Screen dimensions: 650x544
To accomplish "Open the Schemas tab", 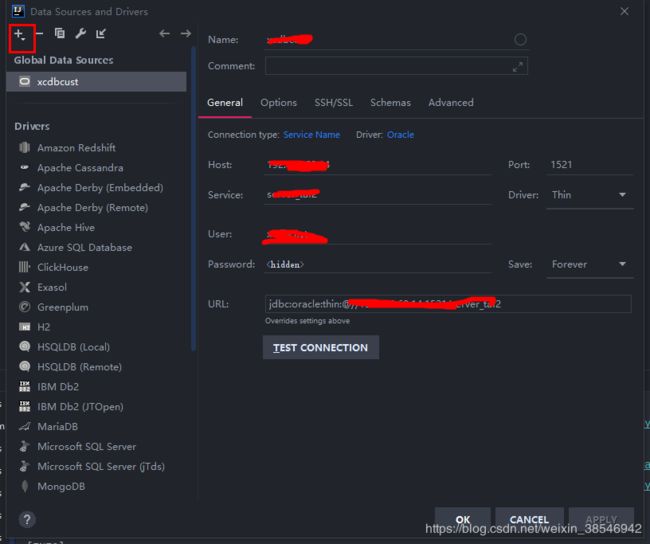I will point(390,102).
